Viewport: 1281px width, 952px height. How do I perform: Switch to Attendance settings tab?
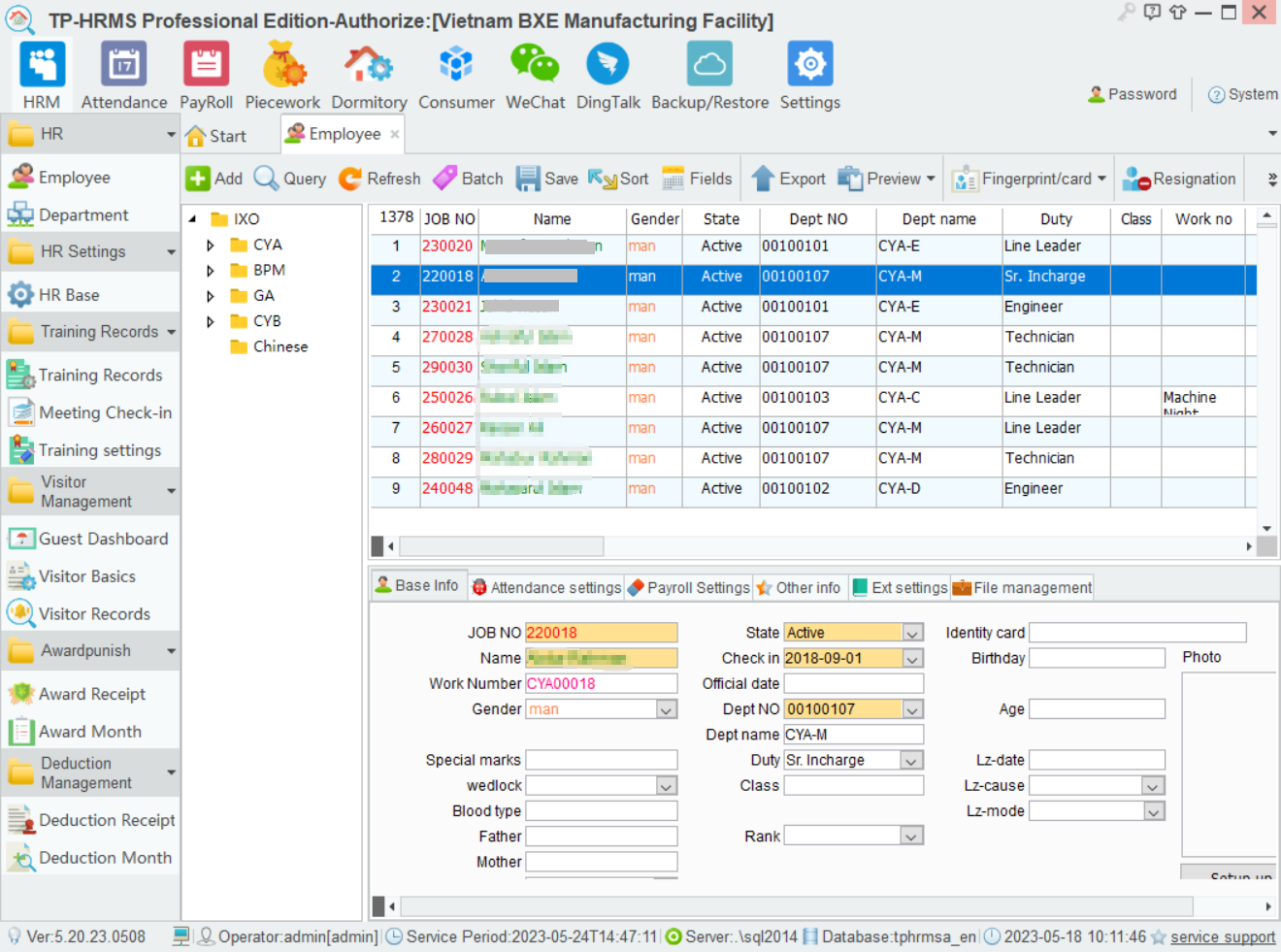coord(546,587)
